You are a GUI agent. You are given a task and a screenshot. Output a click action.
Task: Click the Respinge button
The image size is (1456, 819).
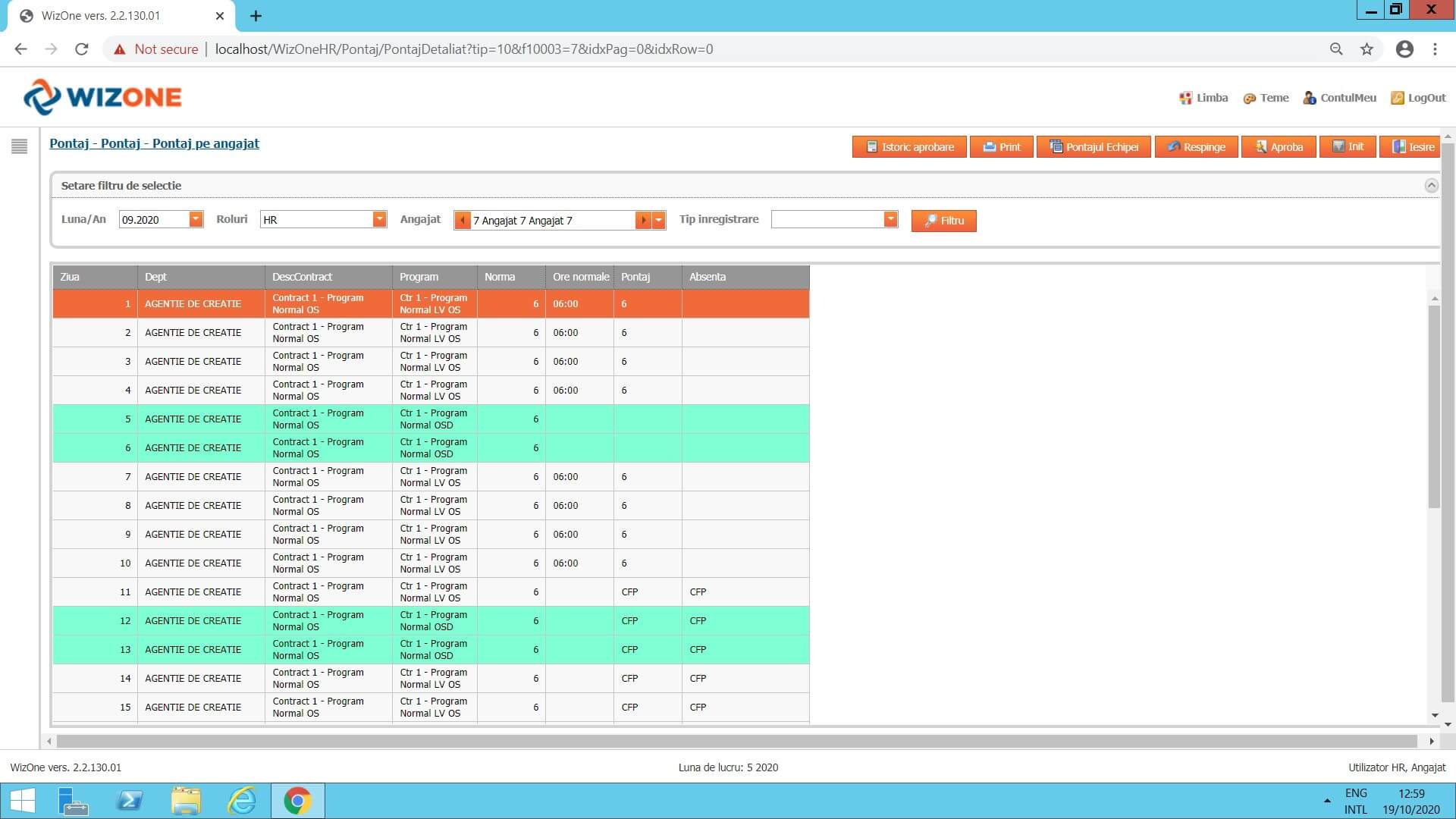[x=1196, y=147]
